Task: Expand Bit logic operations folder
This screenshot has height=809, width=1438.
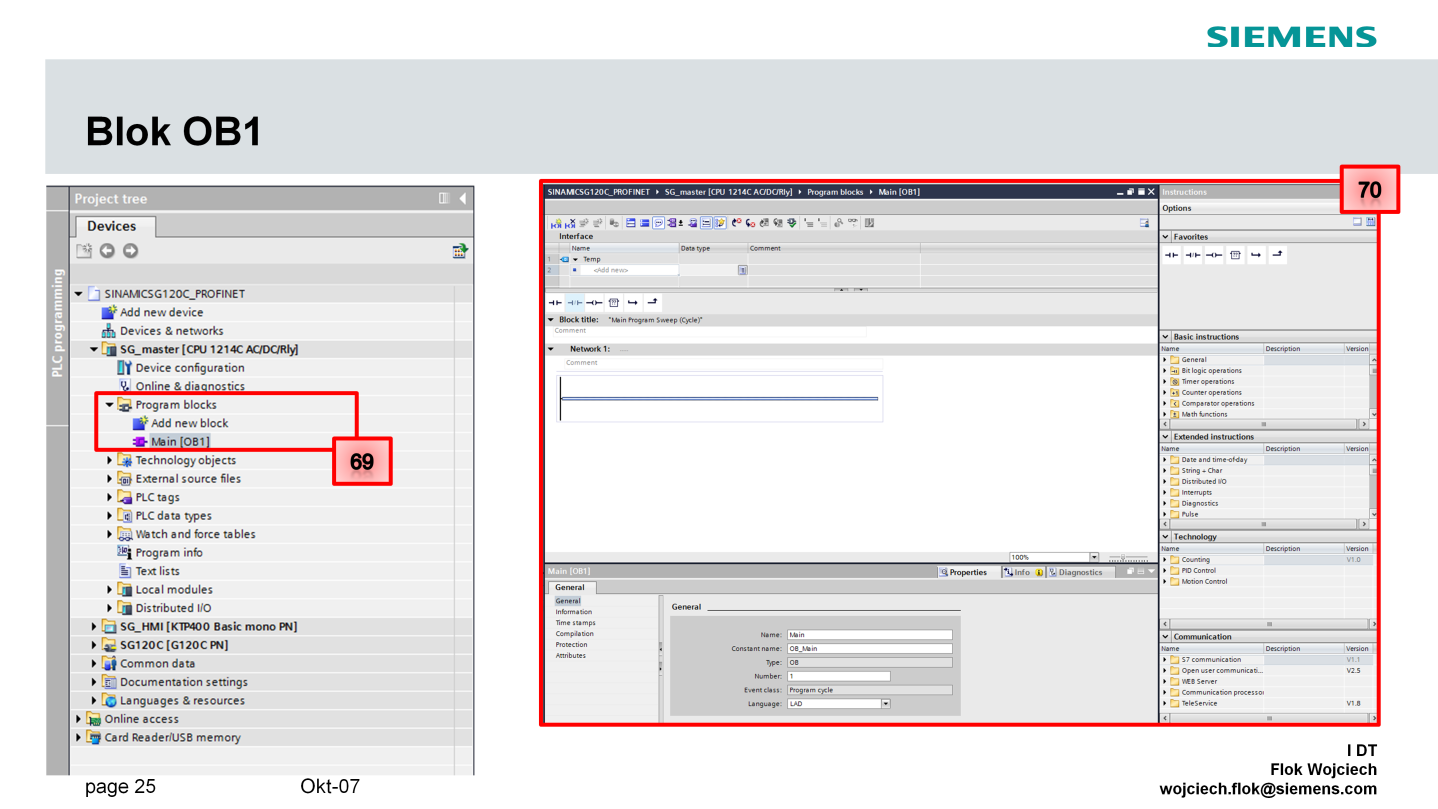Action: click(x=1165, y=371)
